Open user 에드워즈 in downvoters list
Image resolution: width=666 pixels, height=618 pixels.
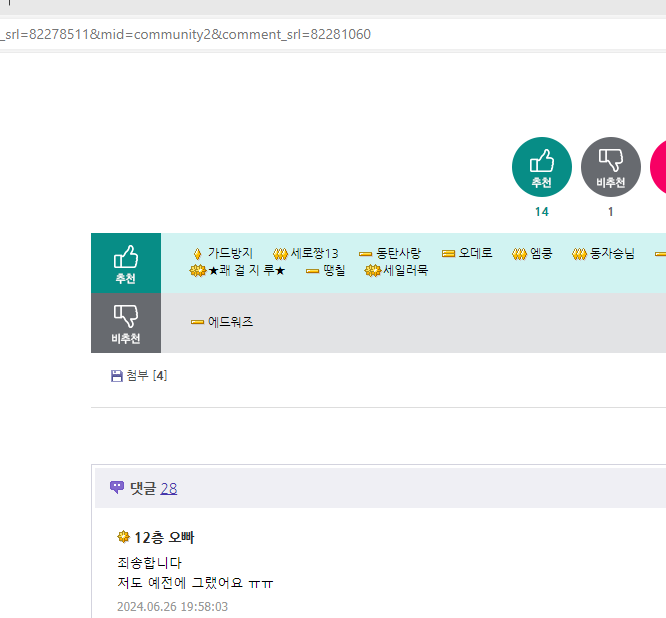(x=230, y=322)
